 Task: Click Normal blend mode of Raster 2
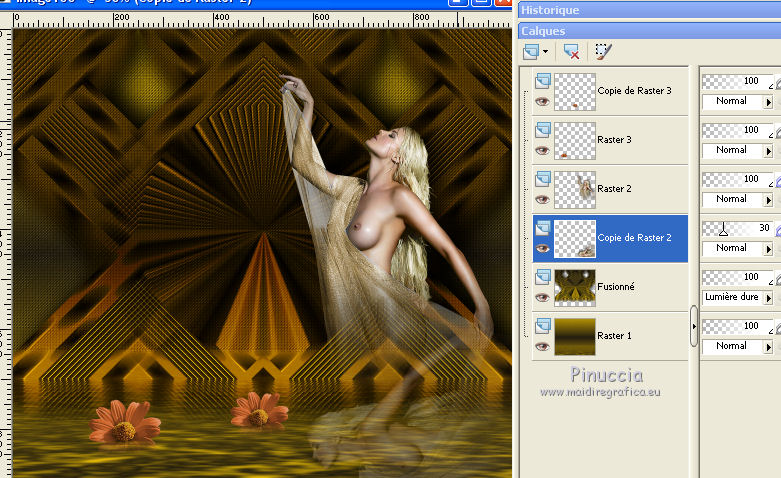click(x=731, y=199)
